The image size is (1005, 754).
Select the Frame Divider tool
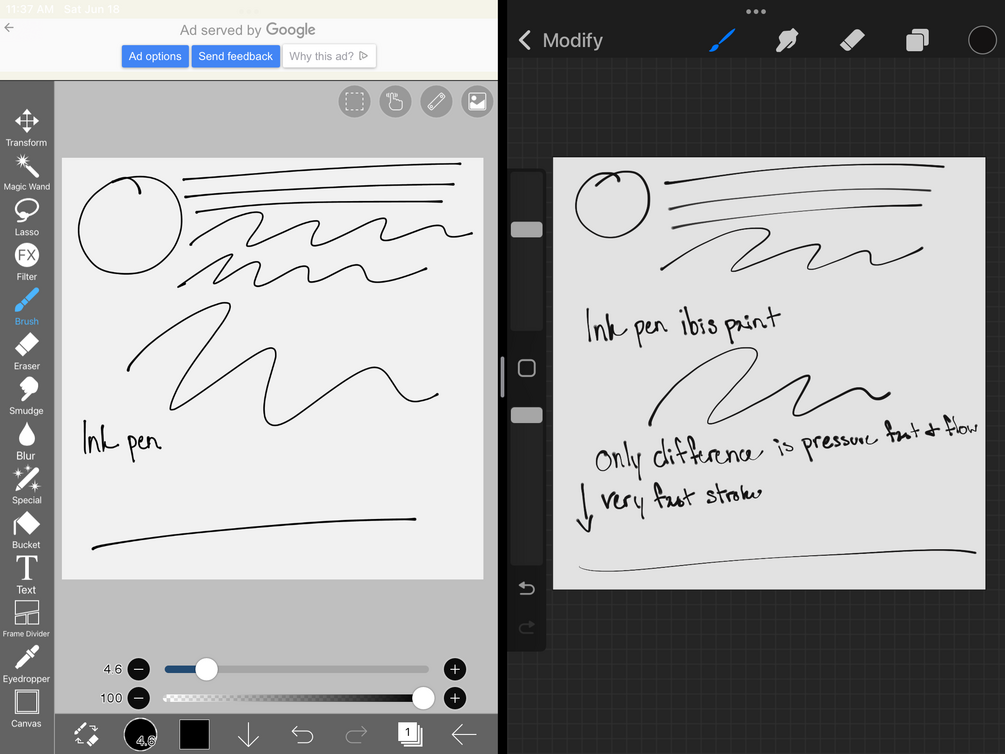point(26,619)
